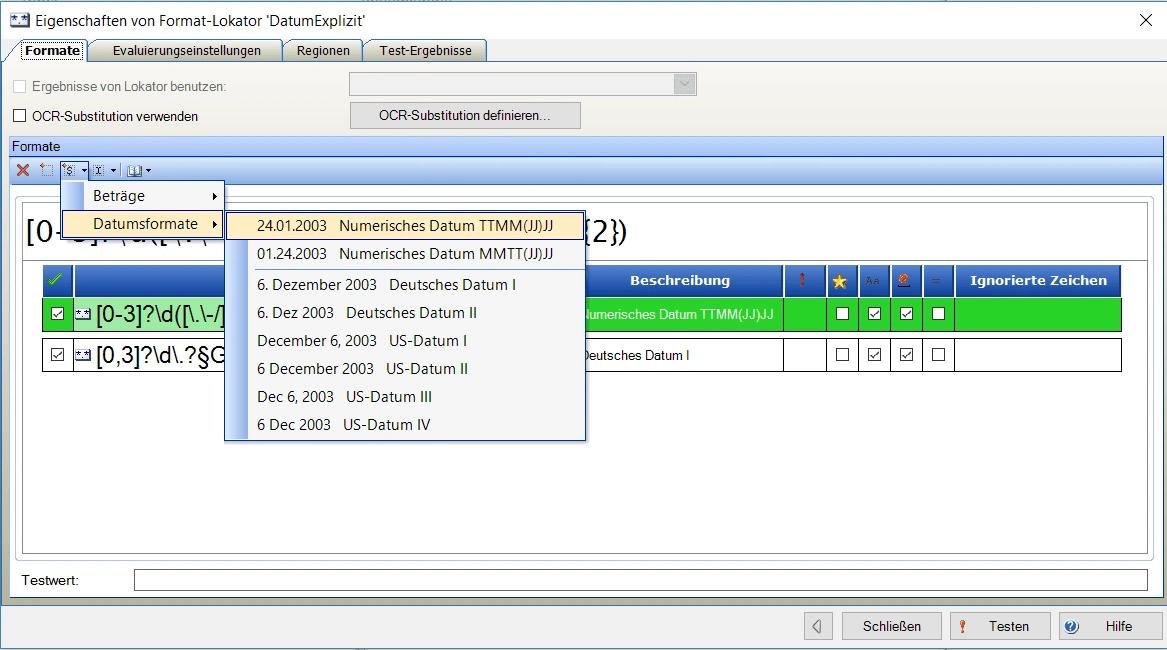This screenshot has height=650, width=1167.
Task: Enable OCR-Substitution verwenden checkbox
Action: coord(20,116)
